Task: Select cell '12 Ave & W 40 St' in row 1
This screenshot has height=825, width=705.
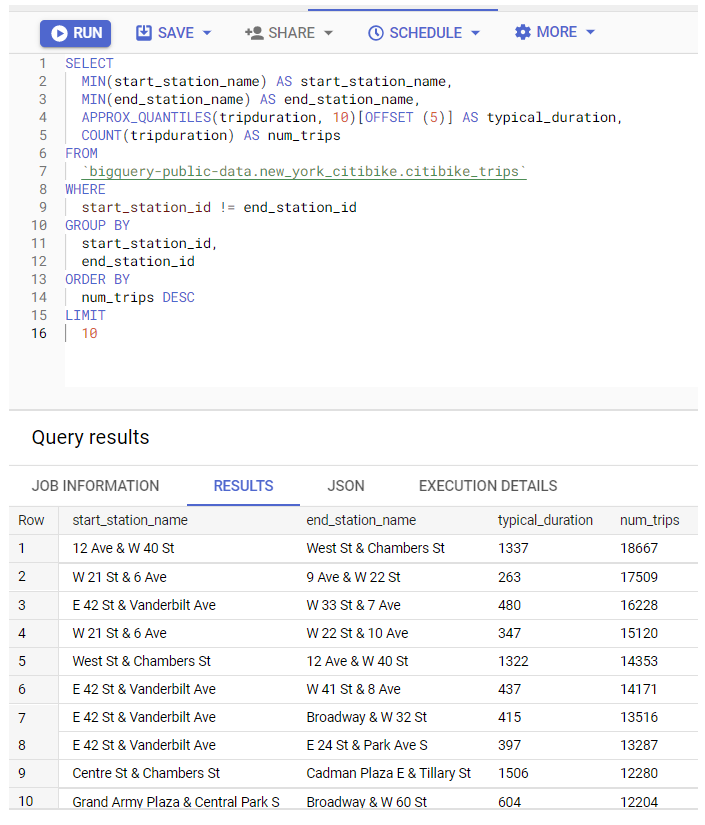Action: pos(123,548)
